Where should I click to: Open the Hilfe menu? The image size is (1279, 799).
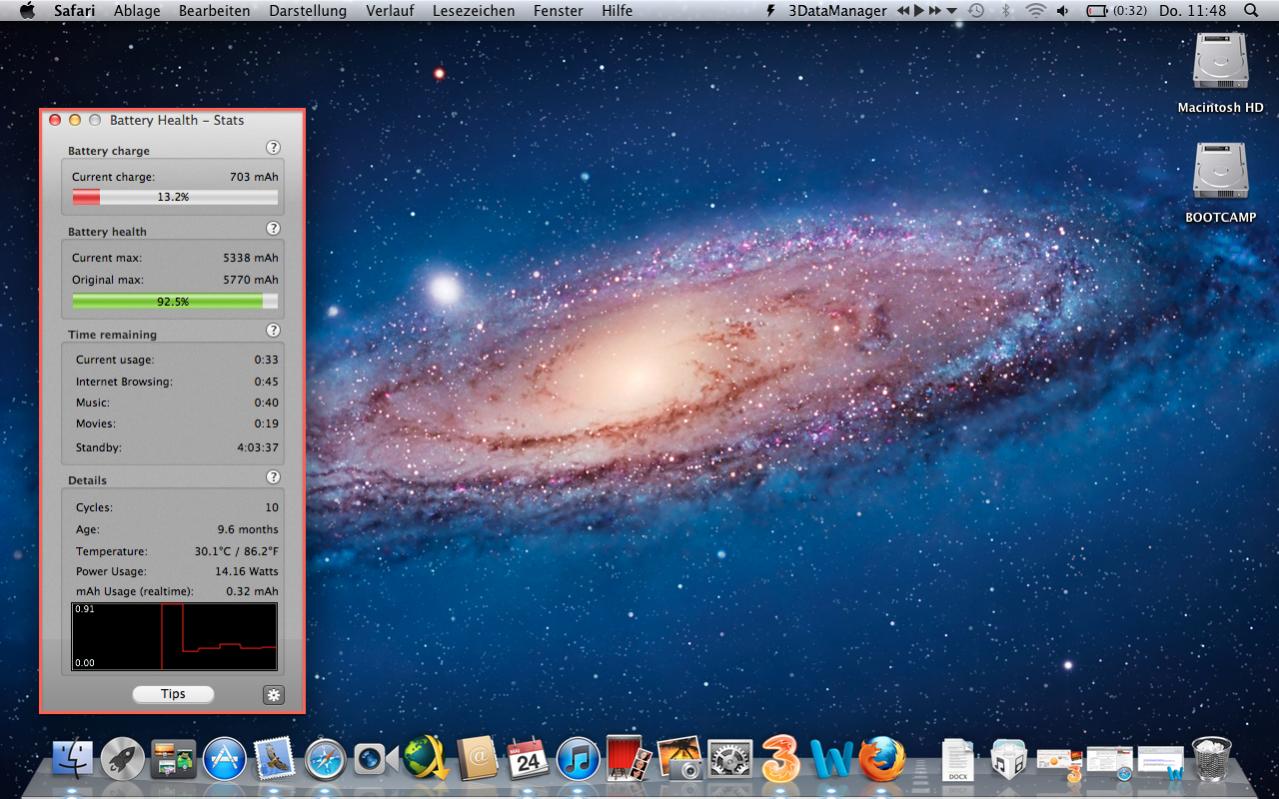(617, 11)
